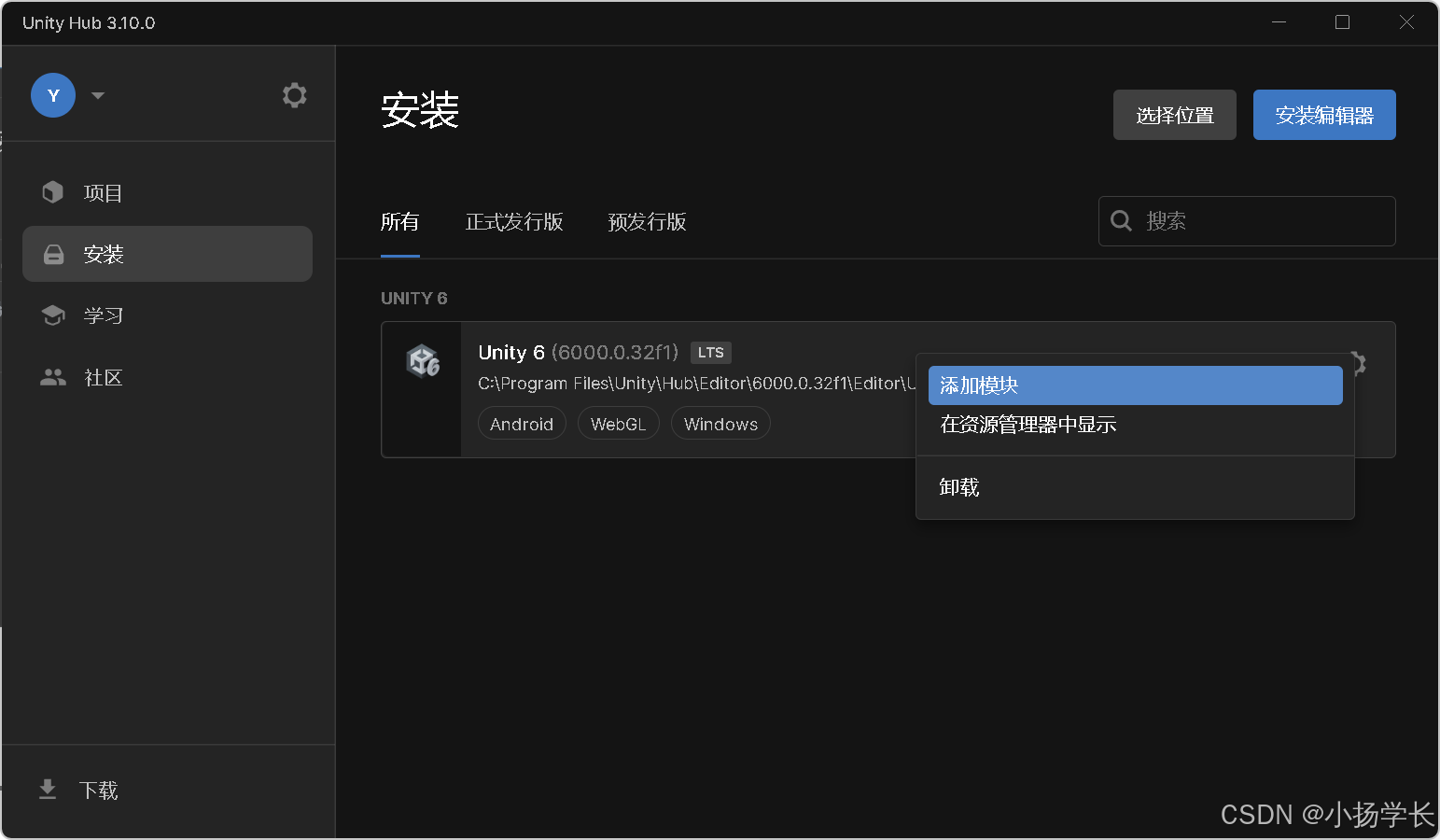Switch to the 正式发行版 tab
1440x840 pixels.
point(514,222)
